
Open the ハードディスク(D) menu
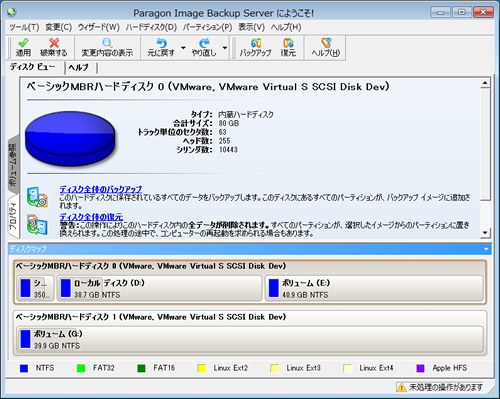151,27
